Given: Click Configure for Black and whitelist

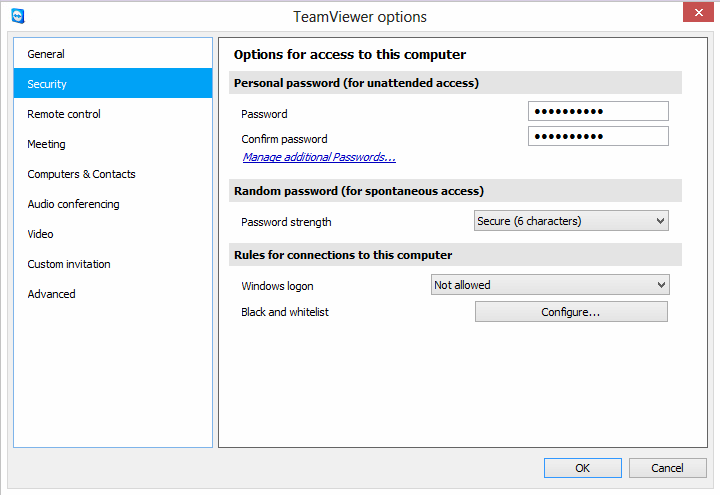Looking at the screenshot, I should 570,312.
